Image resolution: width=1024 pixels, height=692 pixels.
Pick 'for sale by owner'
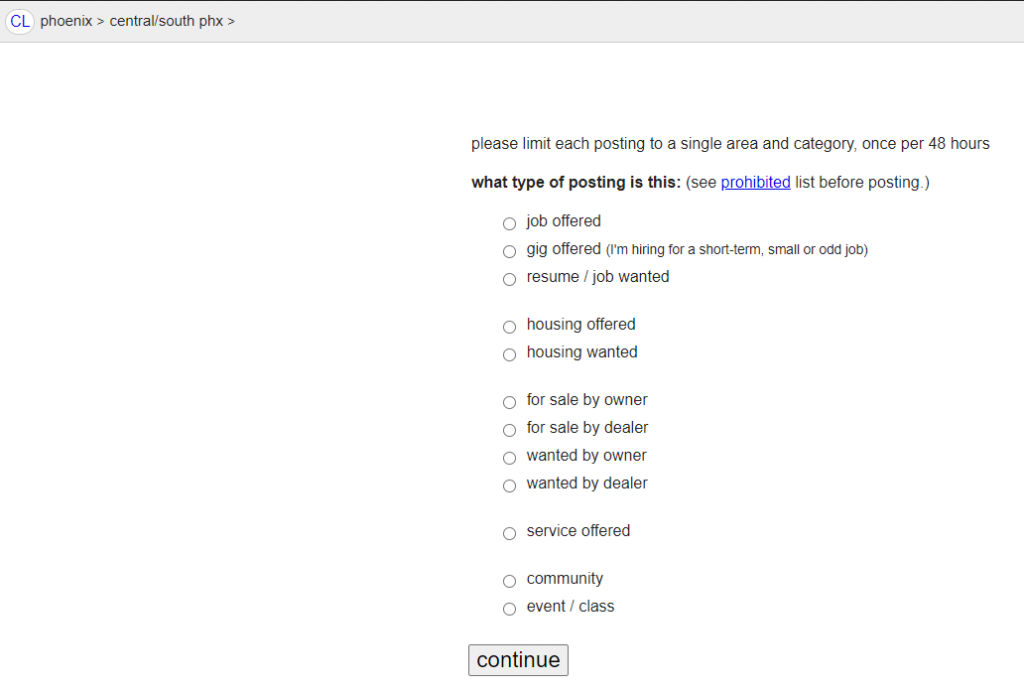click(x=509, y=402)
